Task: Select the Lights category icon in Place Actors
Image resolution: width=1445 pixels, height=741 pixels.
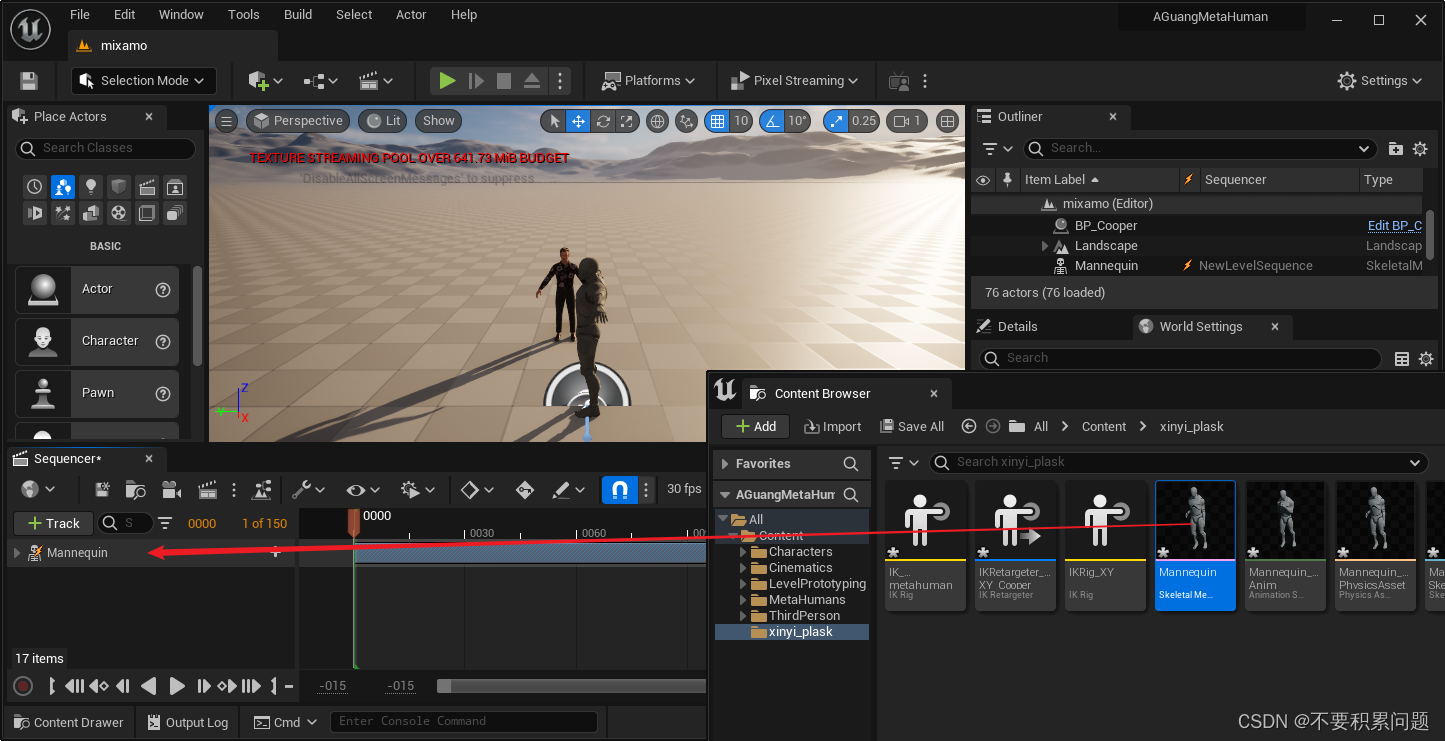Action: 91,187
